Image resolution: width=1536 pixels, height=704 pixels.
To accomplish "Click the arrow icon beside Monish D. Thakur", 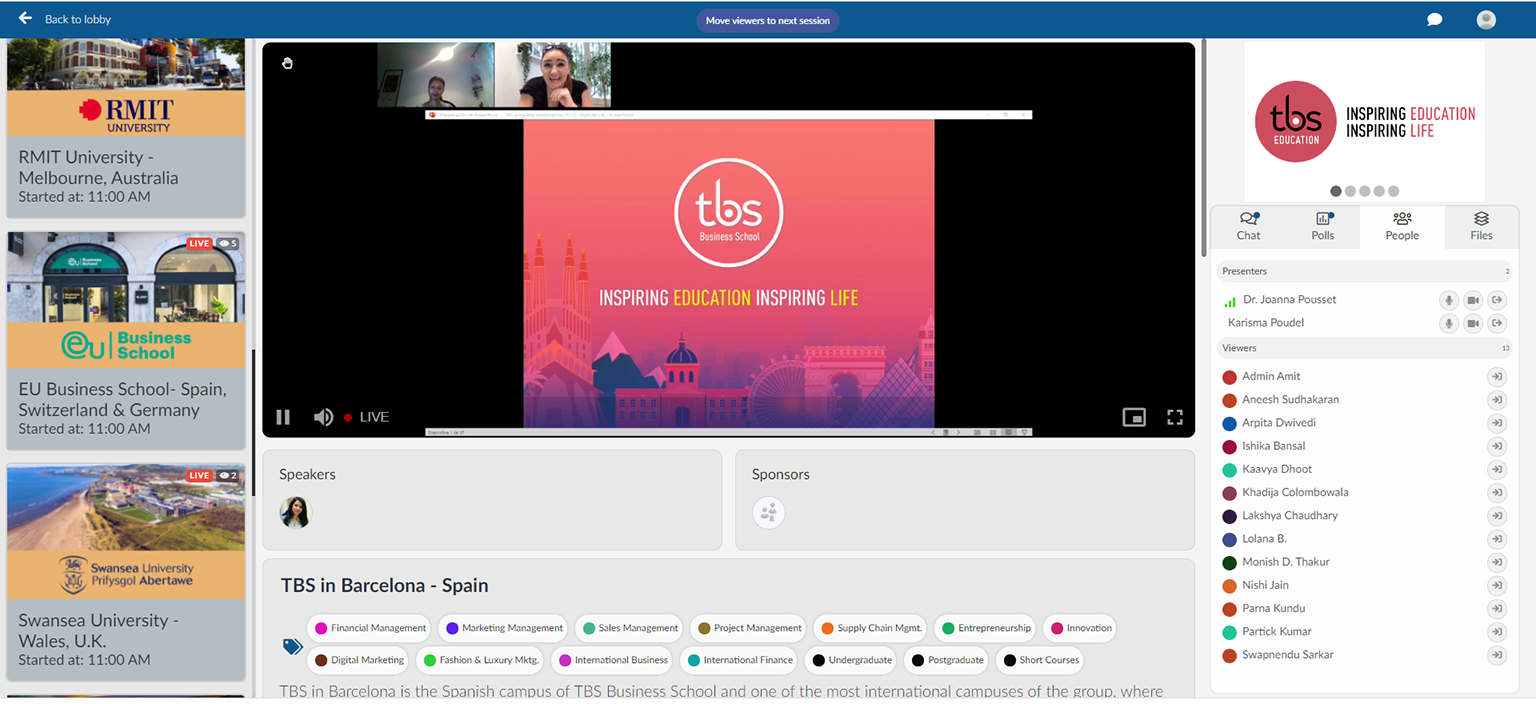I will (x=1497, y=563).
